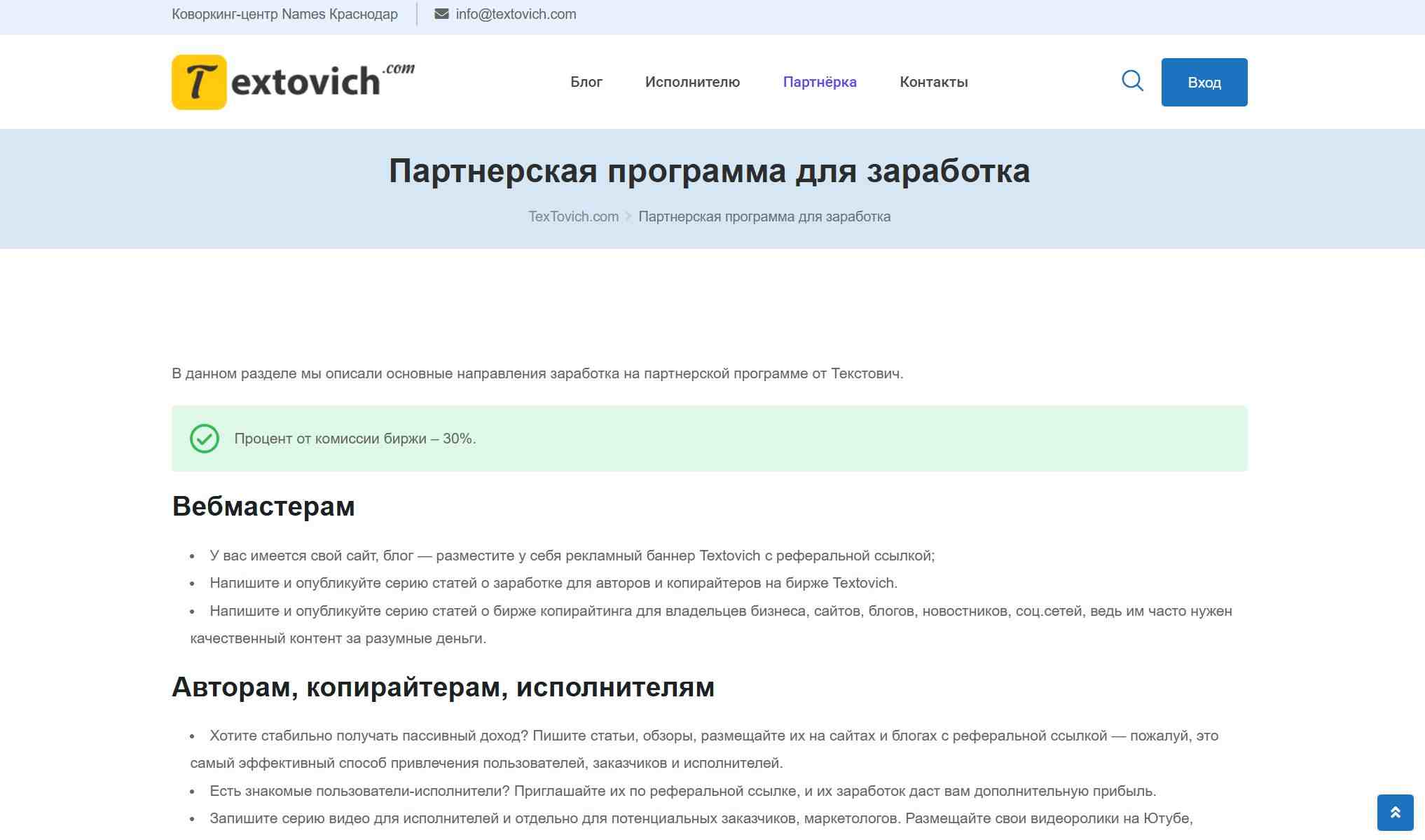Screen dimensions: 1425x840
Task: Click the green checkmark circle icon
Action: [x=205, y=439]
